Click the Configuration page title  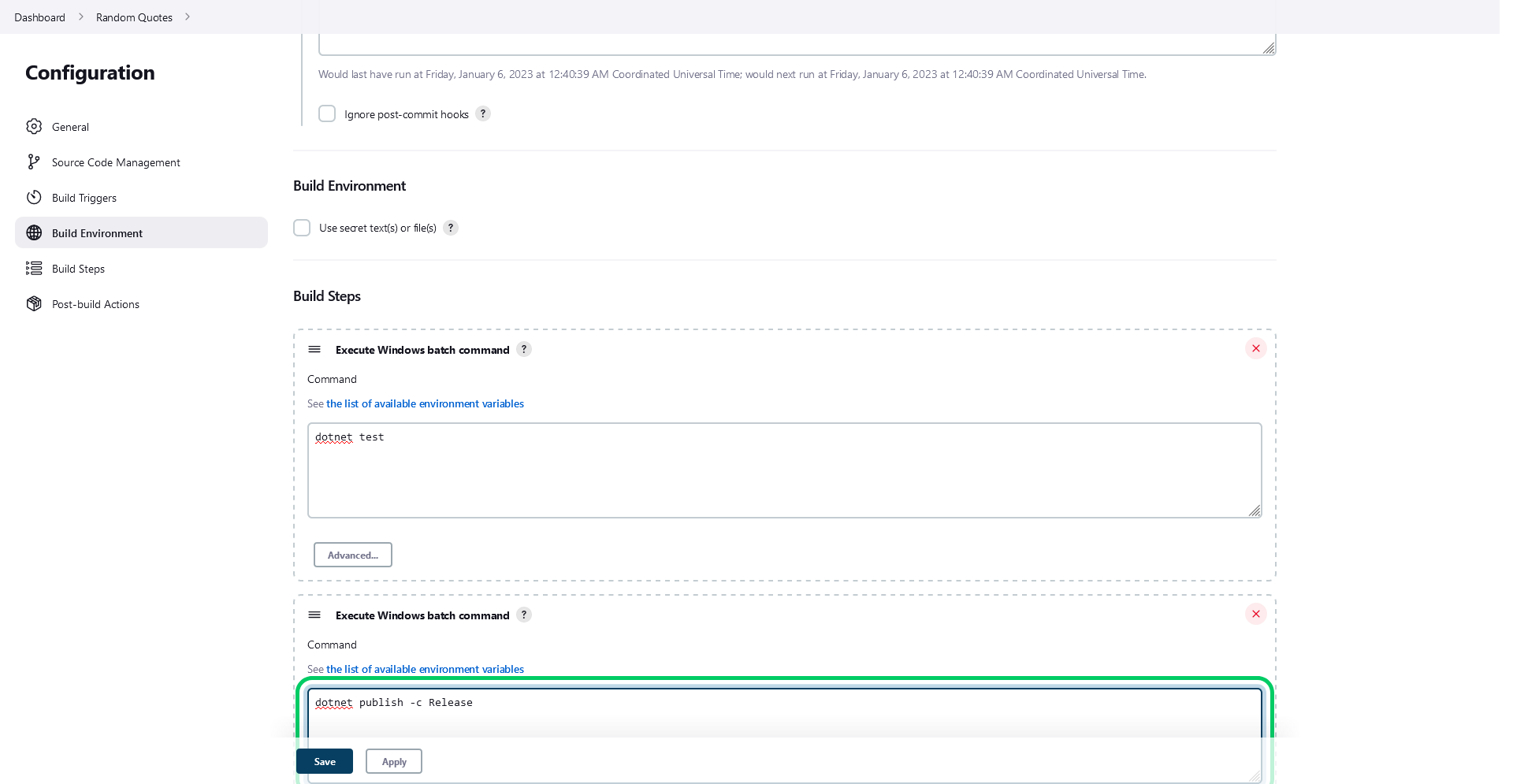[x=90, y=72]
